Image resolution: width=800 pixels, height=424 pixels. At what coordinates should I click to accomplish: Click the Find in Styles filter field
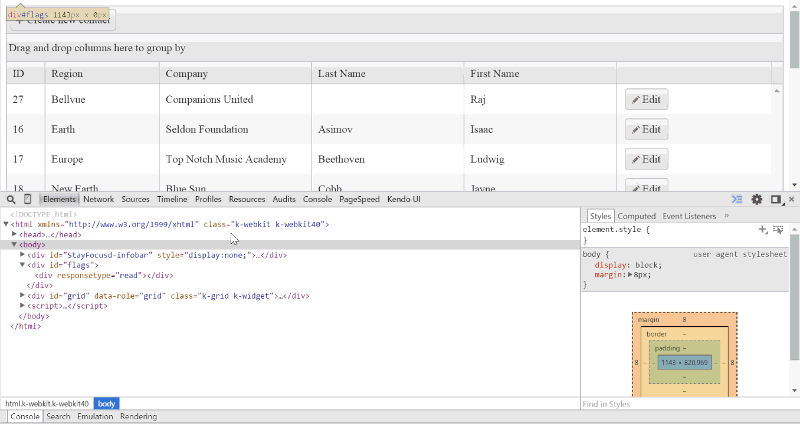pyautogui.click(x=686, y=404)
